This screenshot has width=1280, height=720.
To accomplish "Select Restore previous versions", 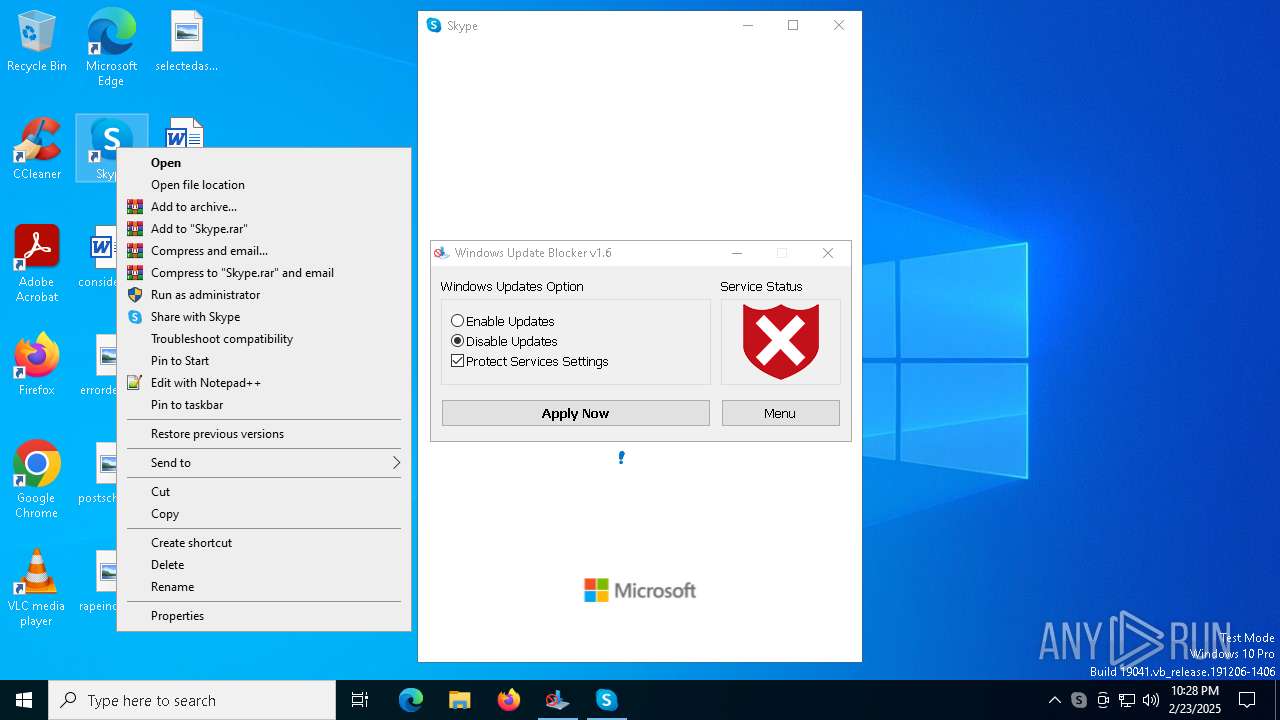I will (x=264, y=434).
